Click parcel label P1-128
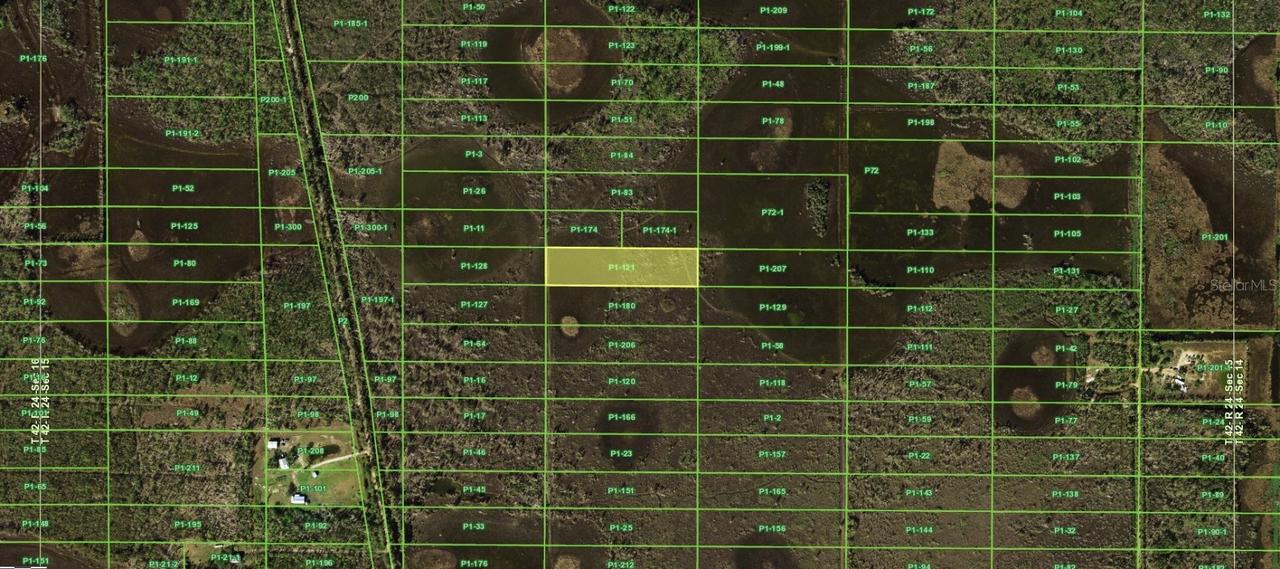The width and height of the screenshot is (1280, 569). (474, 266)
